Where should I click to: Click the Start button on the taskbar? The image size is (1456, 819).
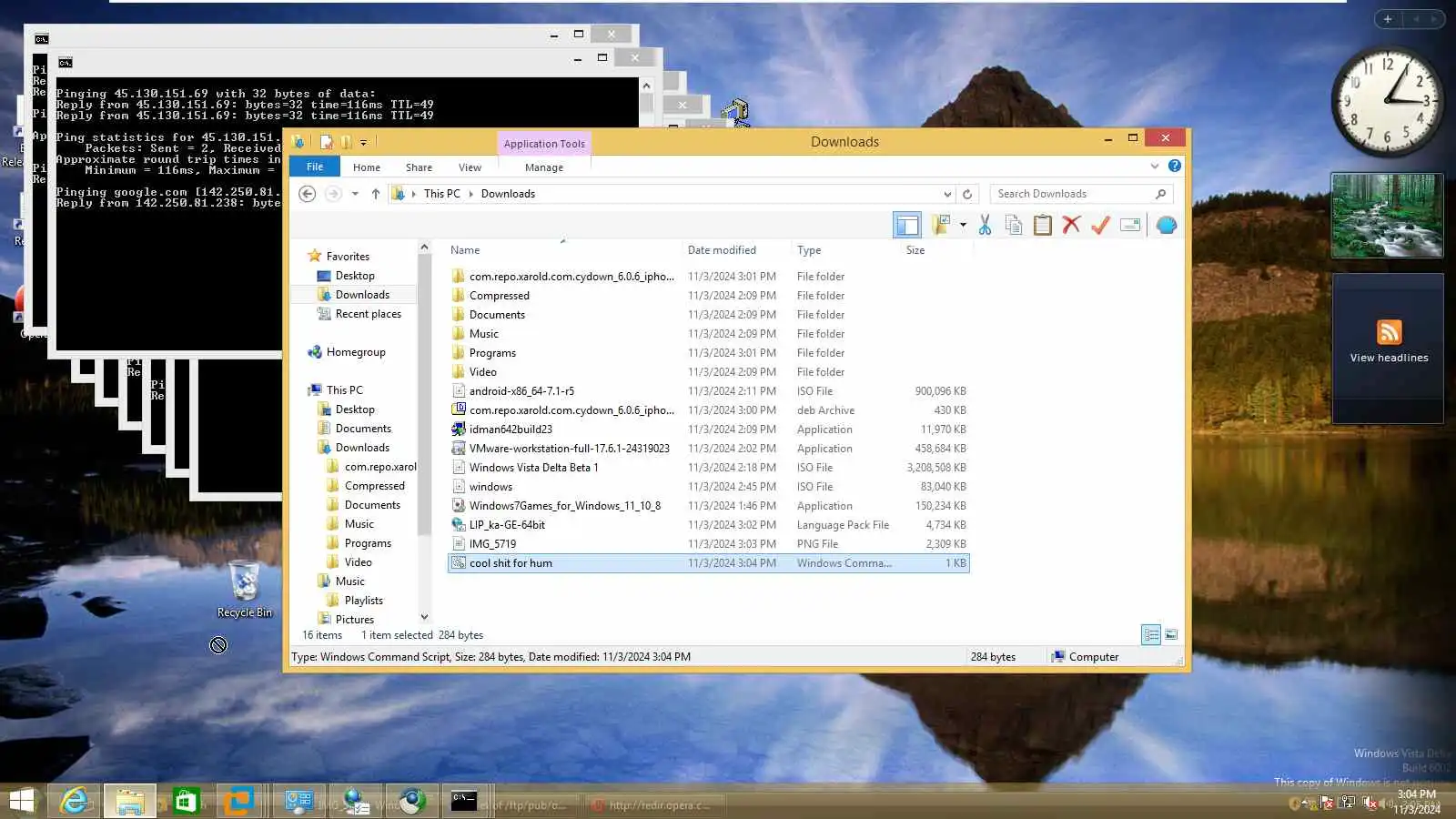tap(22, 801)
